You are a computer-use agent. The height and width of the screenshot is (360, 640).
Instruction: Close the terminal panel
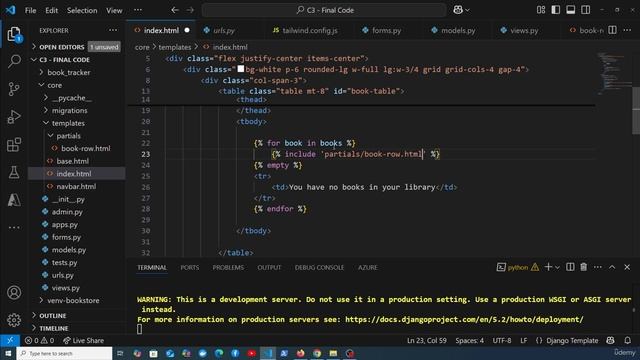coord(627,267)
